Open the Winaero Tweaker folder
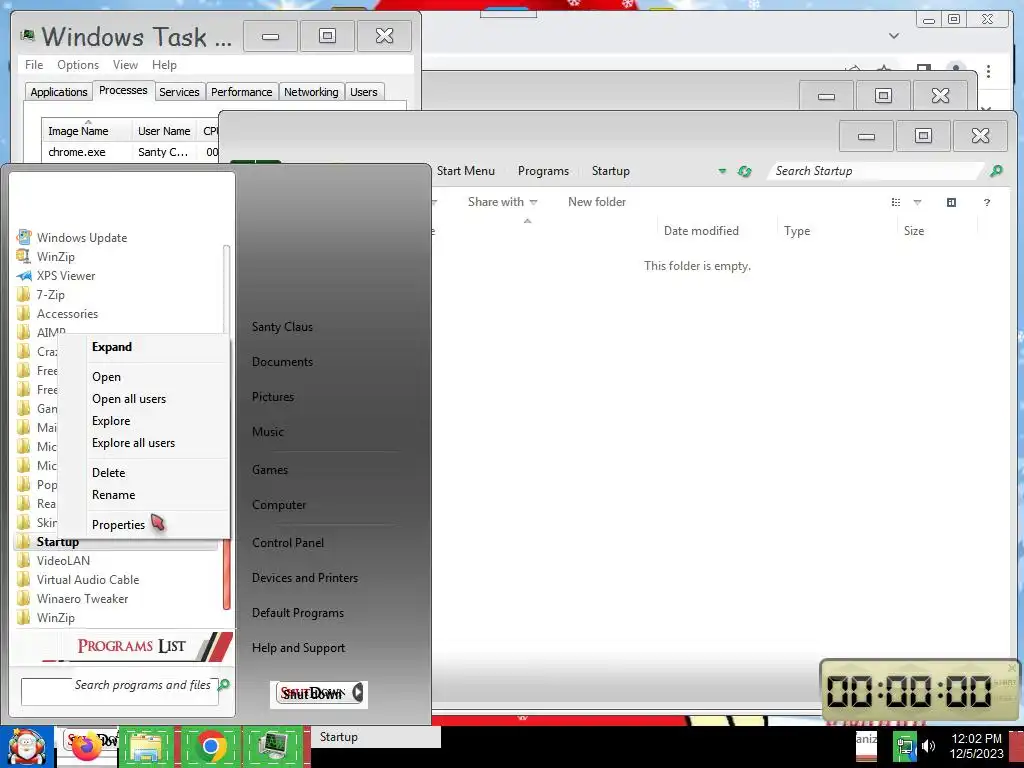Screen dimensions: 1024x768 click(72, 598)
